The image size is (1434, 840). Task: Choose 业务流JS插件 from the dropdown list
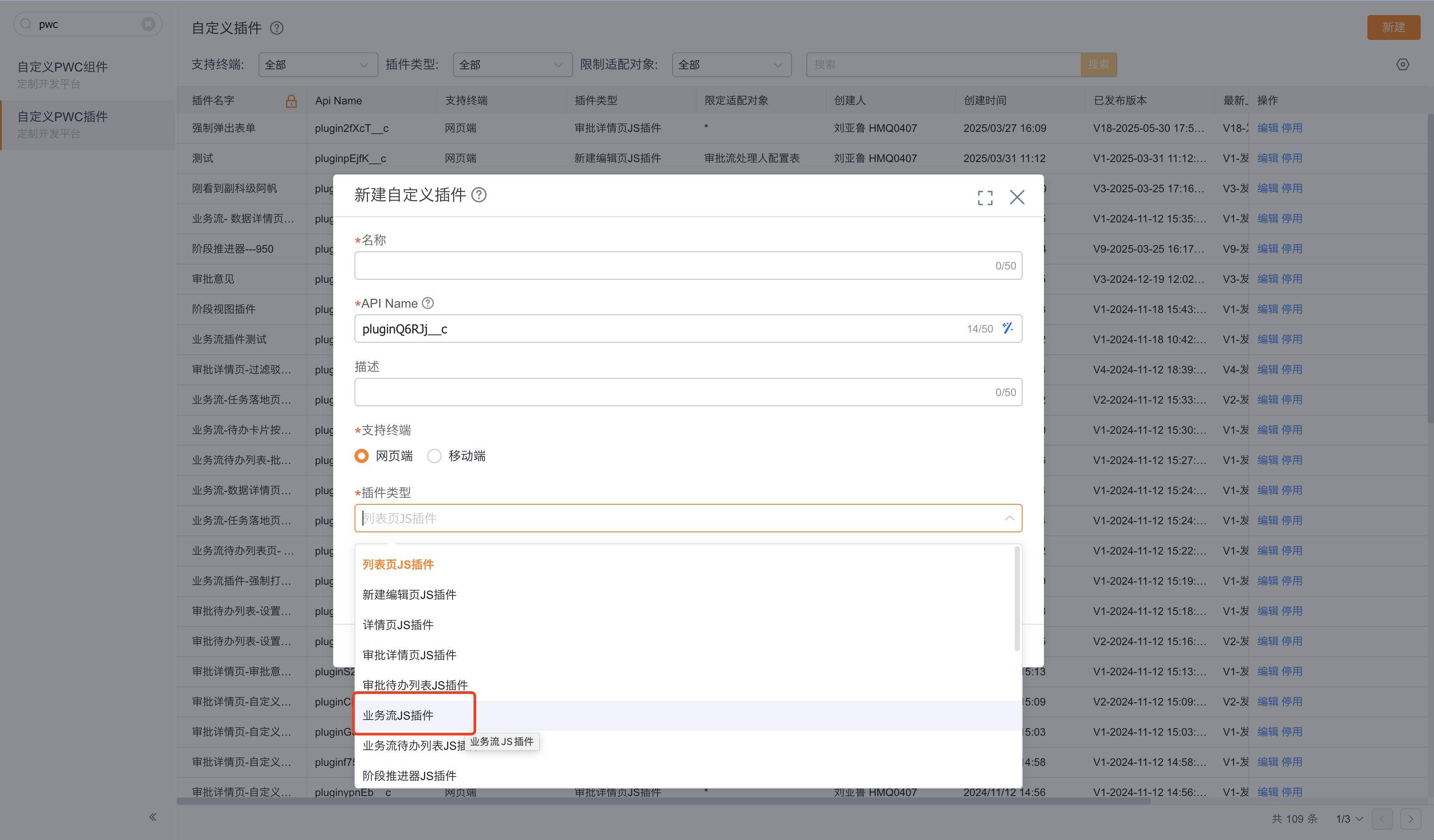pyautogui.click(x=398, y=715)
